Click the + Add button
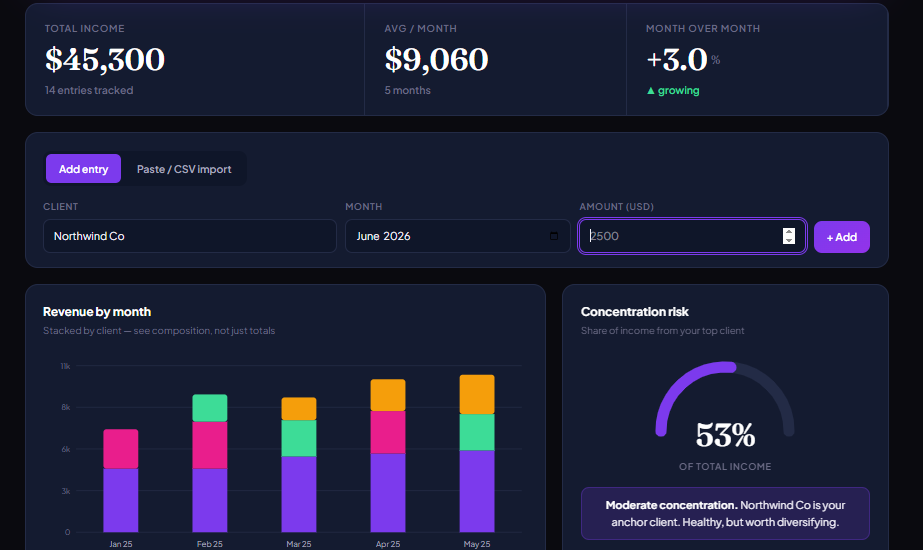Image resolution: width=923 pixels, height=550 pixels. [842, 237]
